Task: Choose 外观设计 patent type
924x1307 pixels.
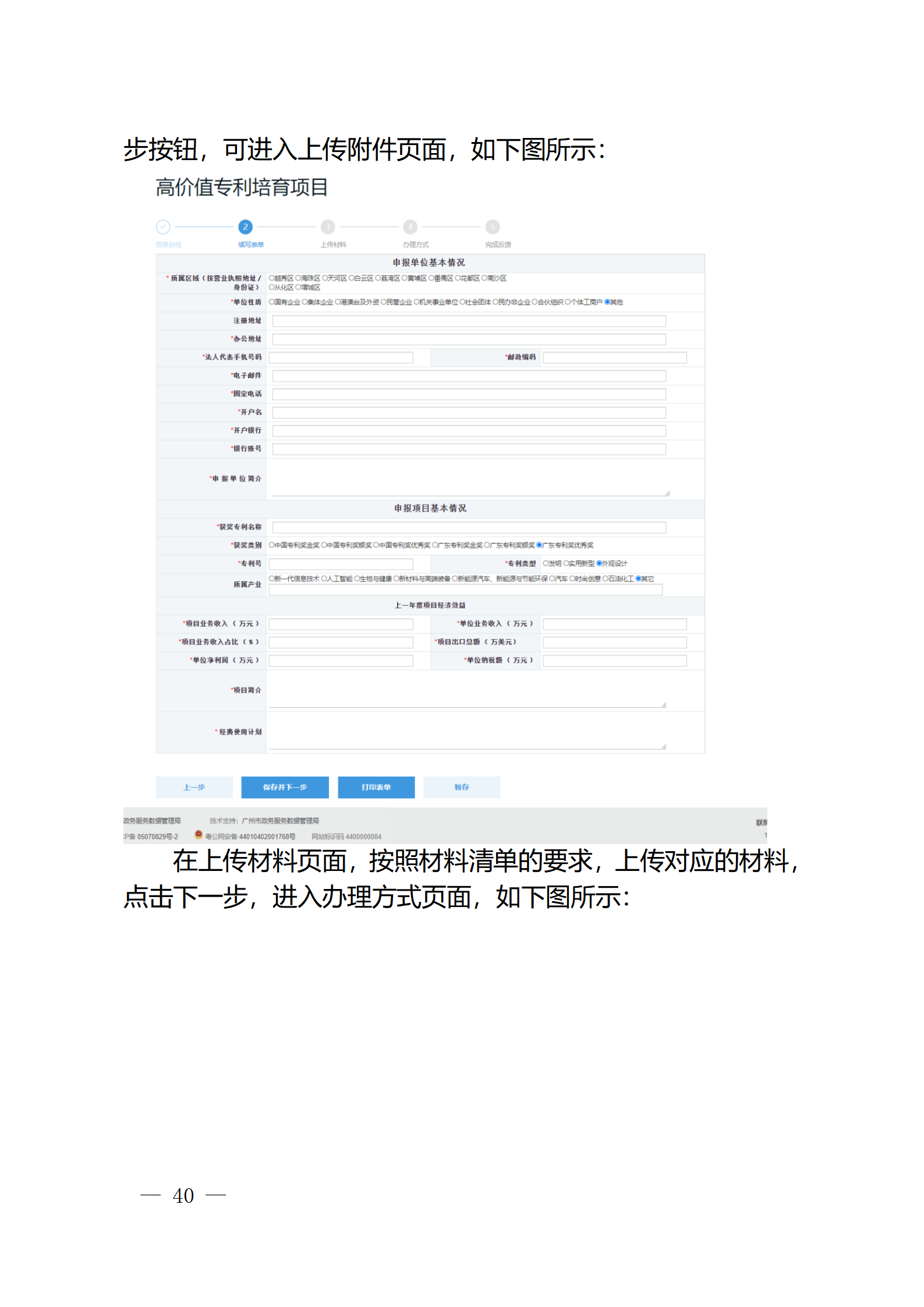Action: coord(599,563)
